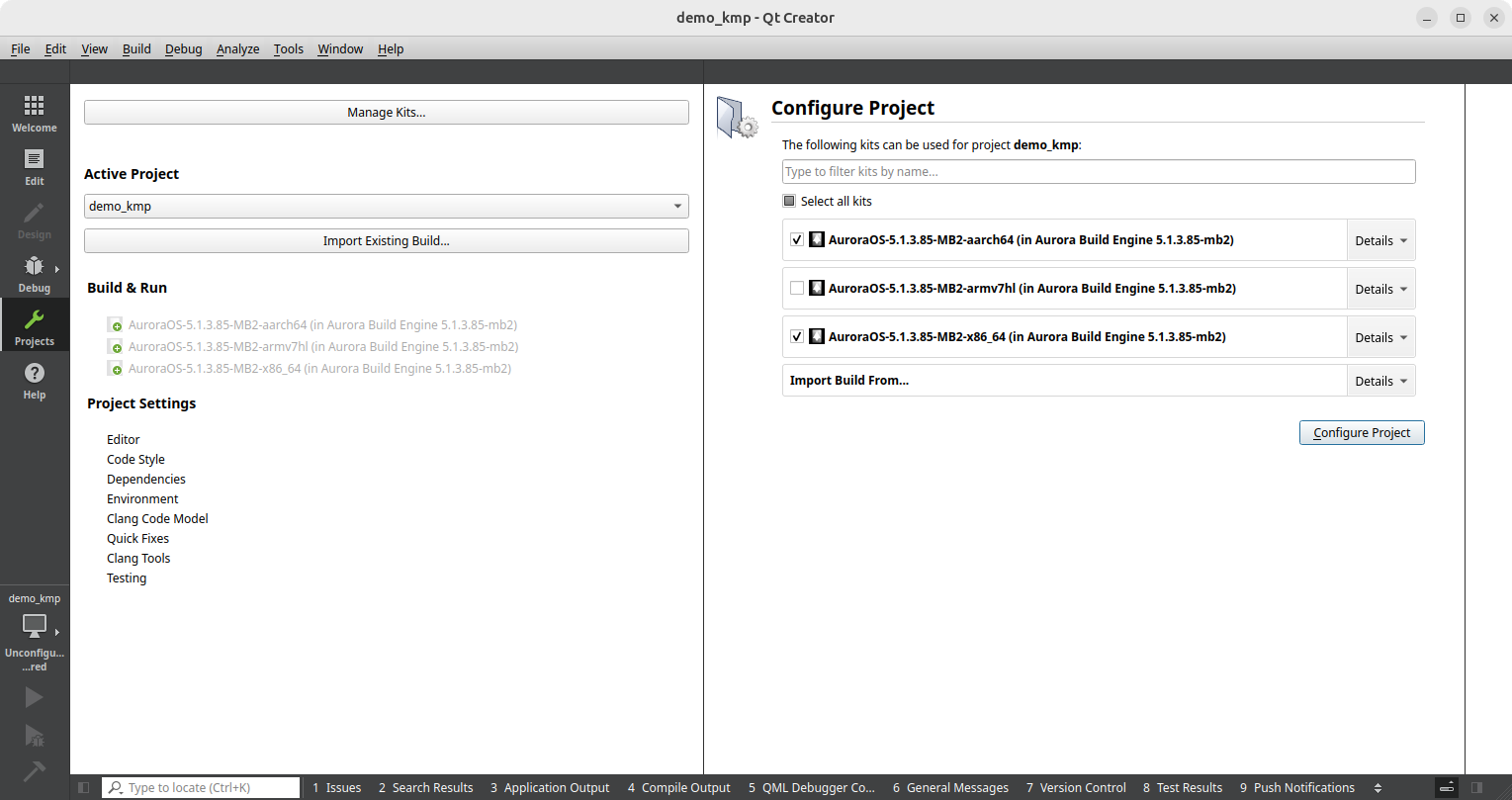1512x800 pixels.
Task: Click the Configure Project button
Action: coord(1361,433)
